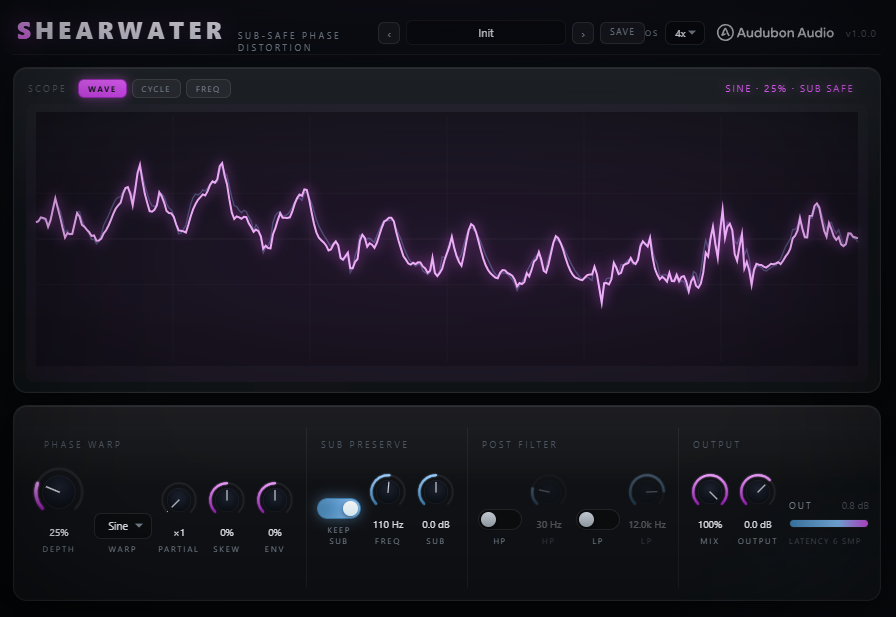Click the 110 Hz frequency value
Viewport: 896px width, 617px height.
click(x=388, y=524)
